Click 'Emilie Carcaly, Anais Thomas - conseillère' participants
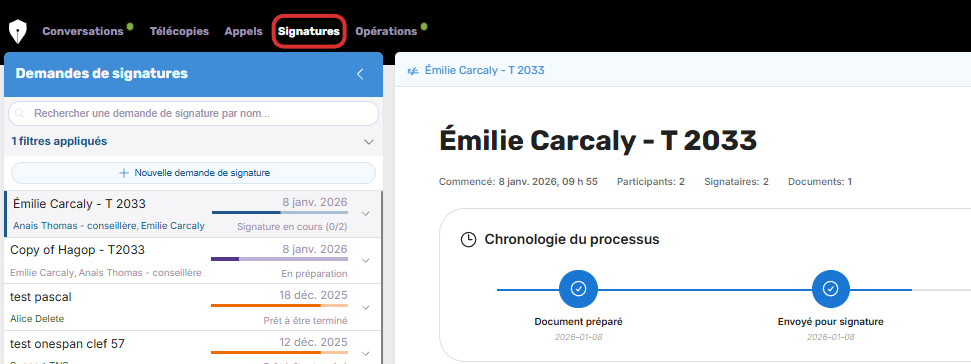971x364 pixels. coord(106,272)
